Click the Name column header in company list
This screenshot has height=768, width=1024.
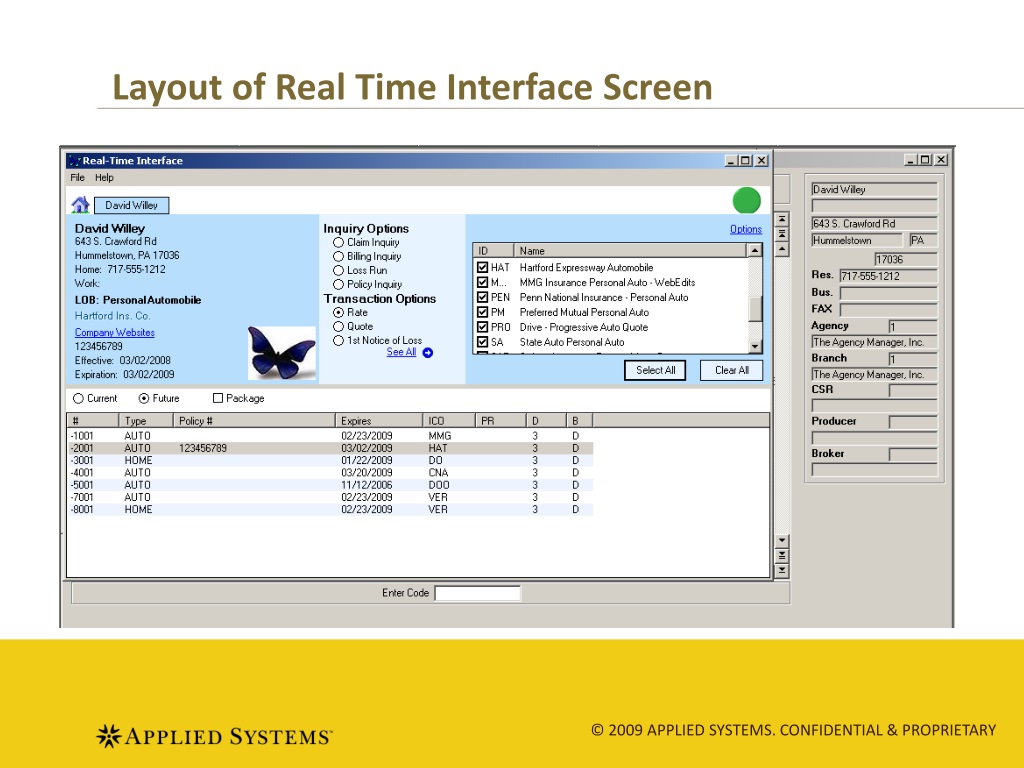click(630, 250)
